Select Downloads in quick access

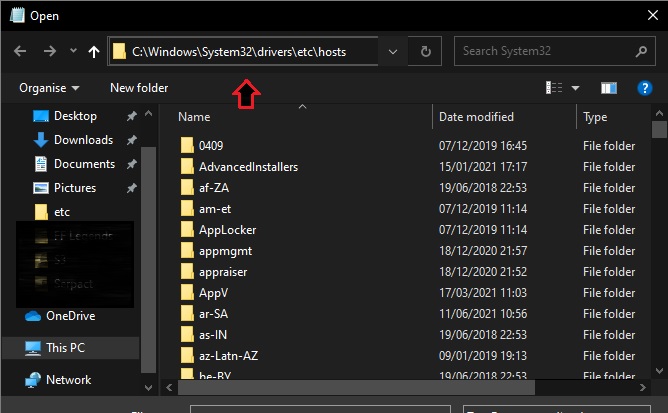[x=83, y=140]
